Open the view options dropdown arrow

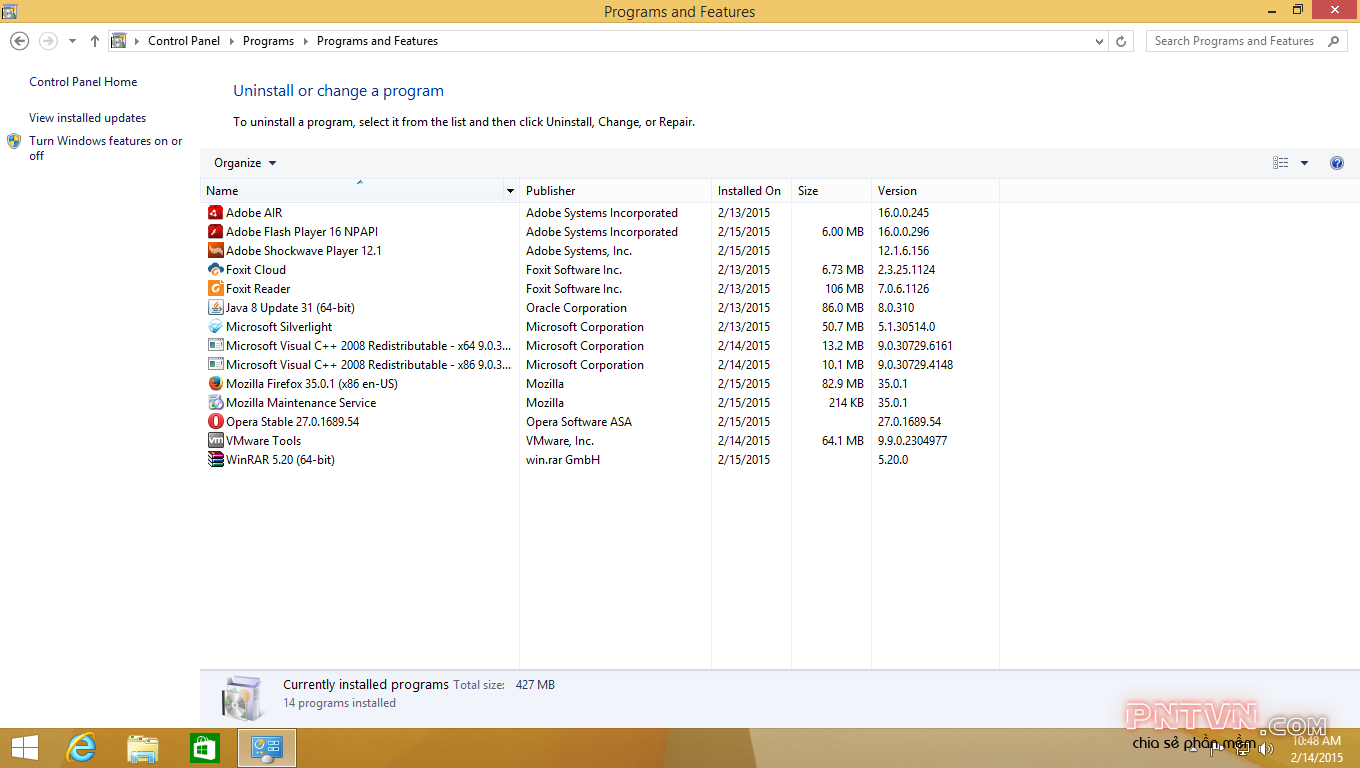(x=1304, y=163)
